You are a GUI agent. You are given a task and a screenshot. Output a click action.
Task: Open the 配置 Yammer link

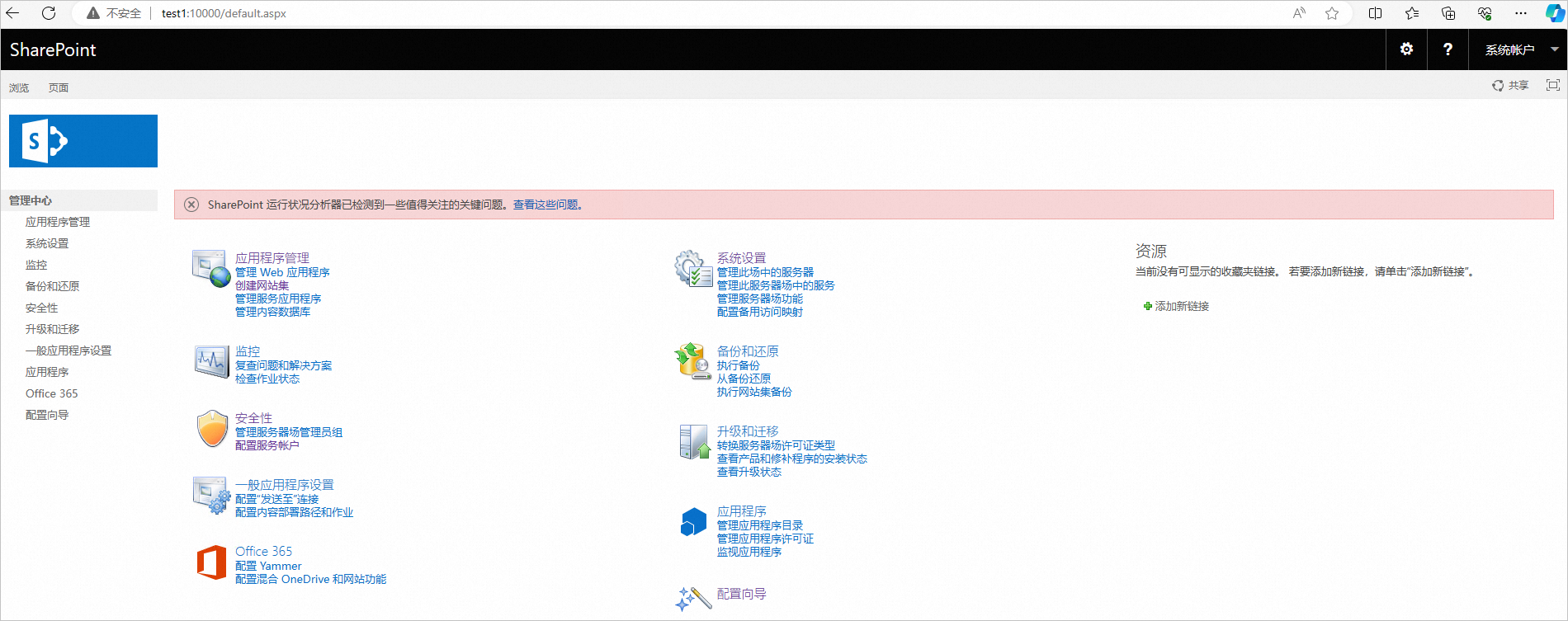point(268,566)
